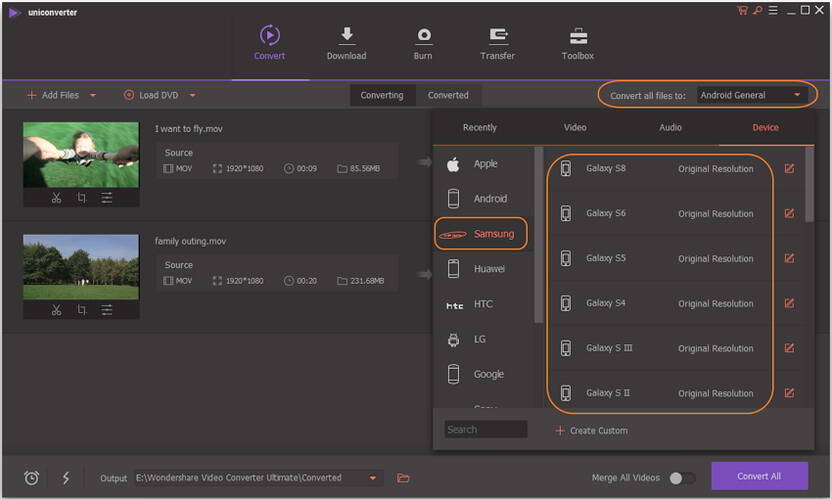The width and height of the screenshot is (832, 499).
Task: Open the Recently tab
Action: click(x=480, y=127)
